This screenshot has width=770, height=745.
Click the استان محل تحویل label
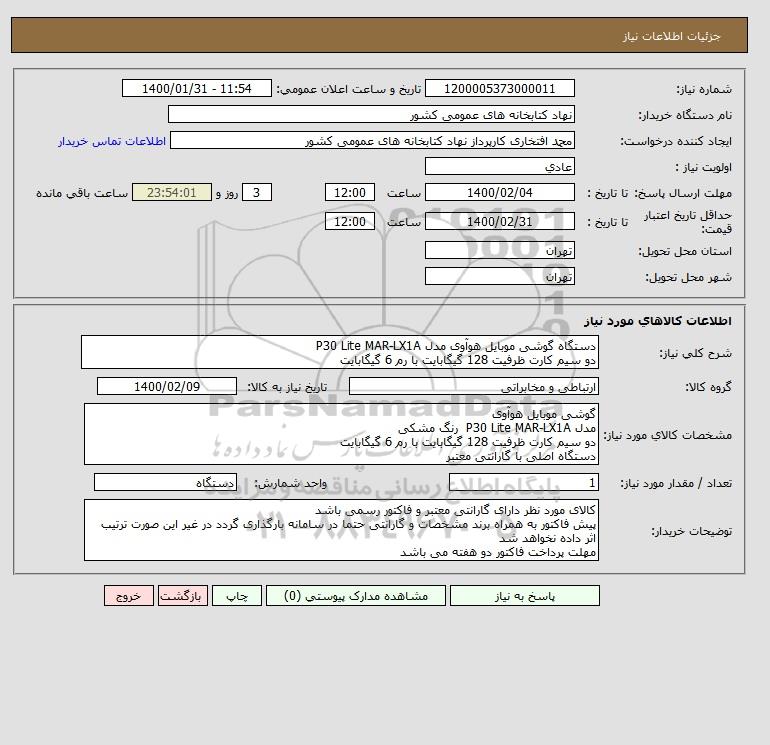(685, 251)
